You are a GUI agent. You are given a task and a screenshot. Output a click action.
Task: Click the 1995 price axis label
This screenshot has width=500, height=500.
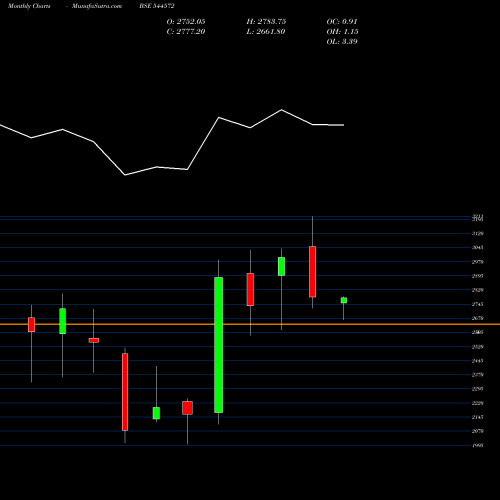pyautogui.click(x=477, y=445)
